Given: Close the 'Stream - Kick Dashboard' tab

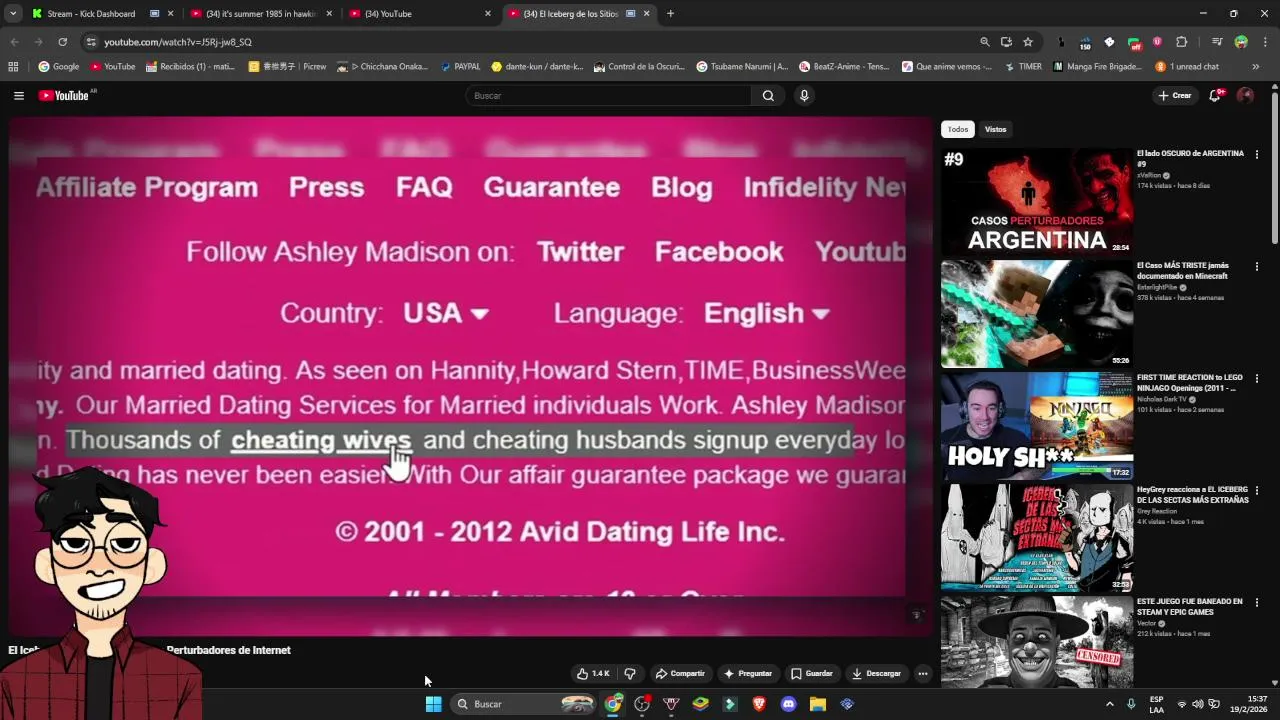Looking at the screenshot, I should pyautogui.click(x=171, y=14).
